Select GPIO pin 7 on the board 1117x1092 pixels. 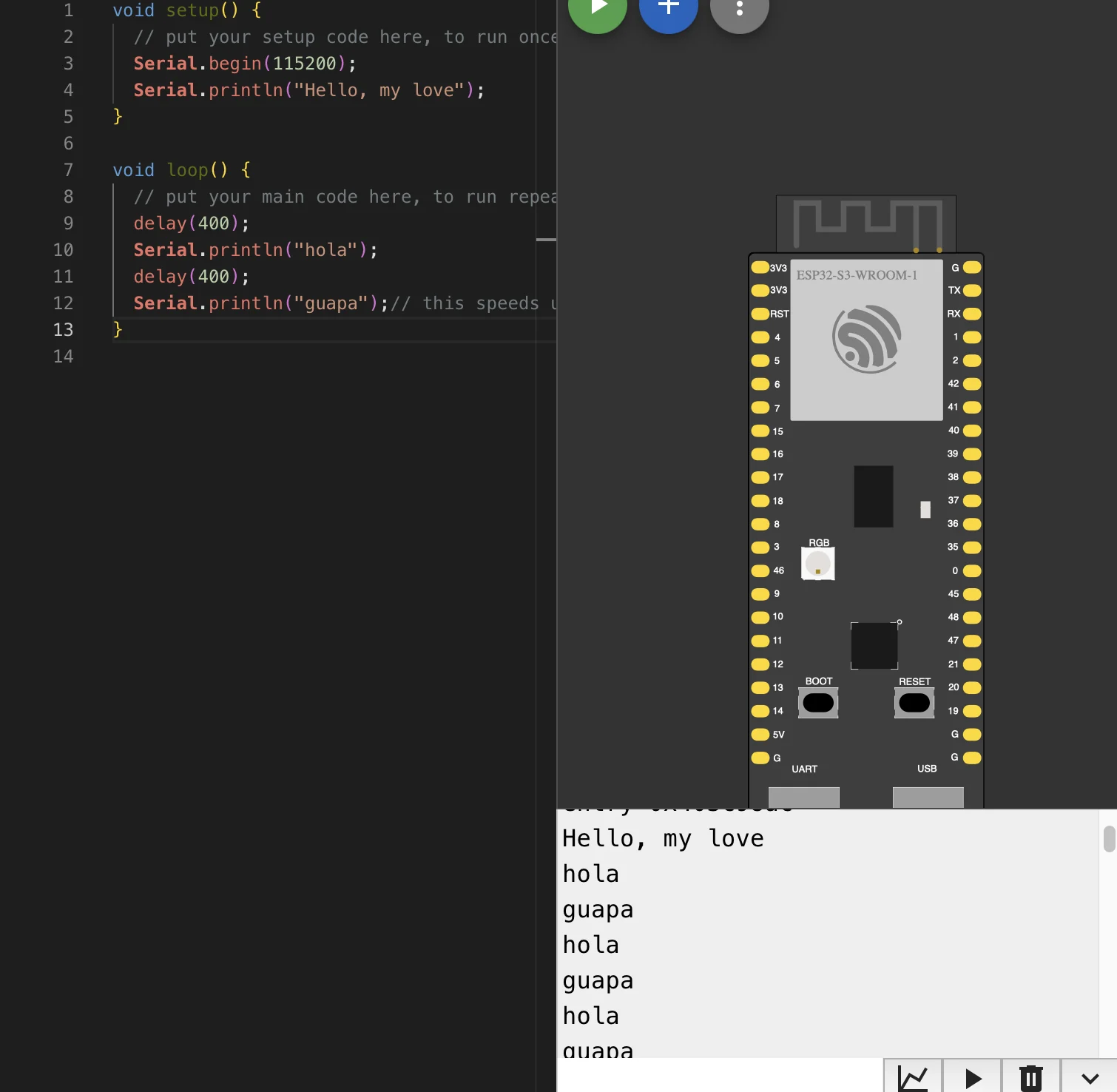760,408
